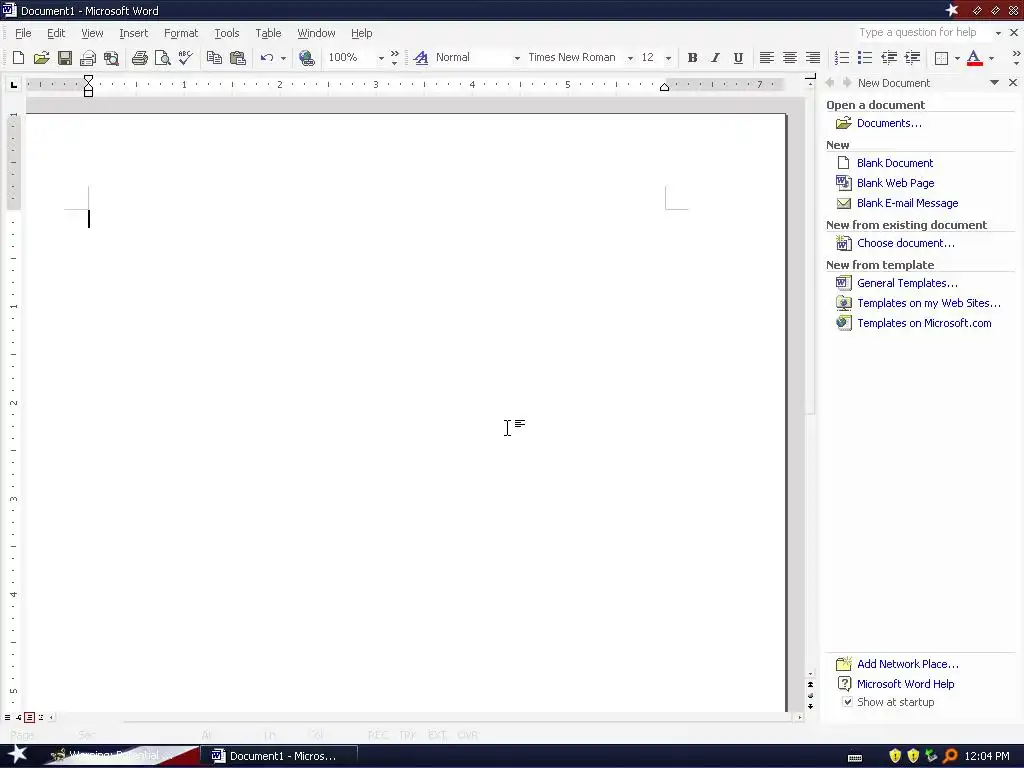Open the Zoom 100% dropdown
The width and height of the screenshot is (1024, 768).
pos(381,58)
